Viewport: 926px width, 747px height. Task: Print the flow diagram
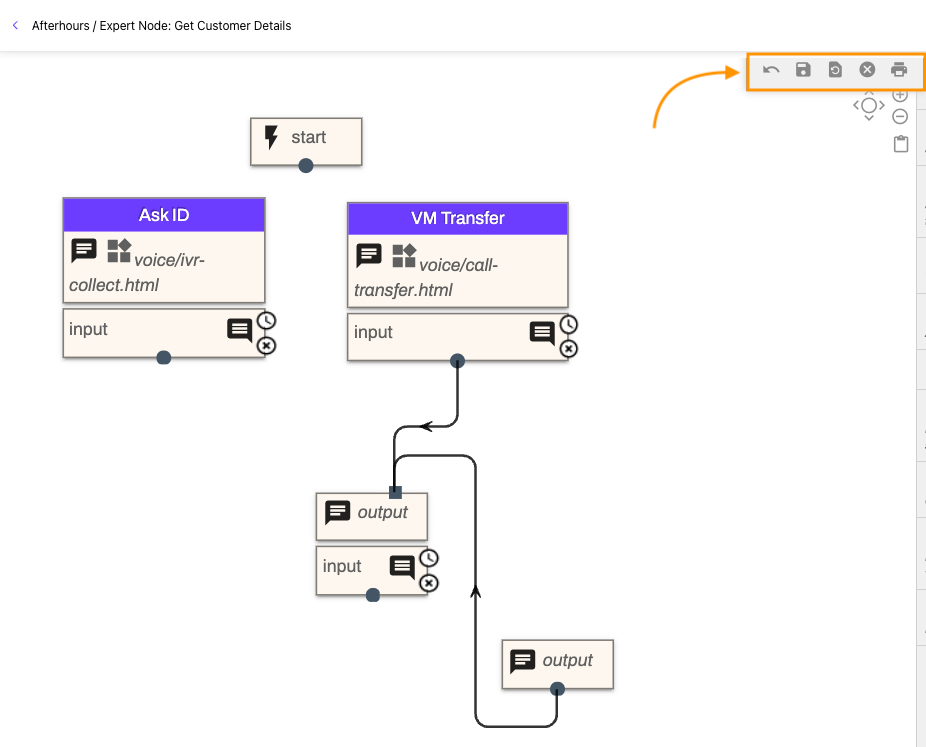point(899,70)
